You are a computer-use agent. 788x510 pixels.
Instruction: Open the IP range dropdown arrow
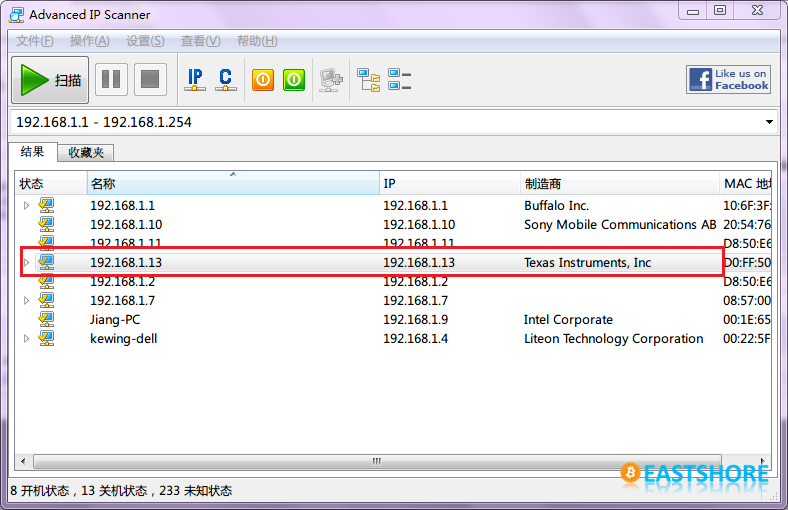click(769, 122)
